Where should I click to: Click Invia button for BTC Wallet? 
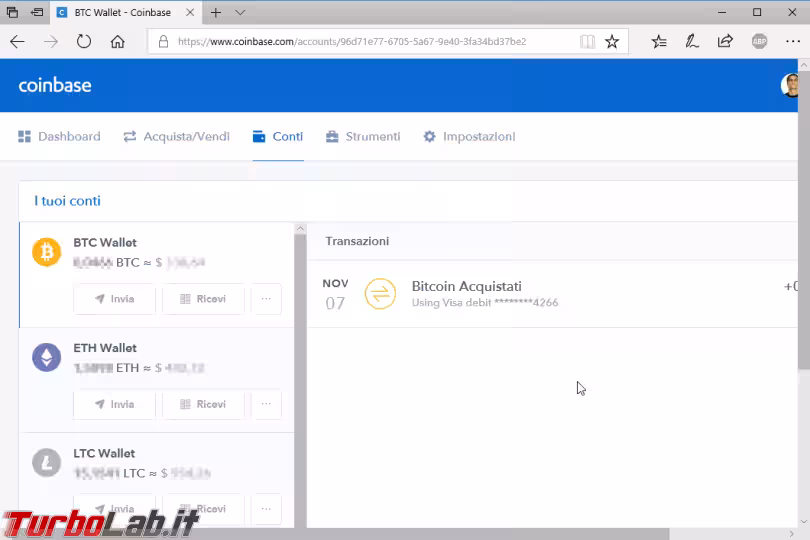pyautogui.click(x=115, y=299)
